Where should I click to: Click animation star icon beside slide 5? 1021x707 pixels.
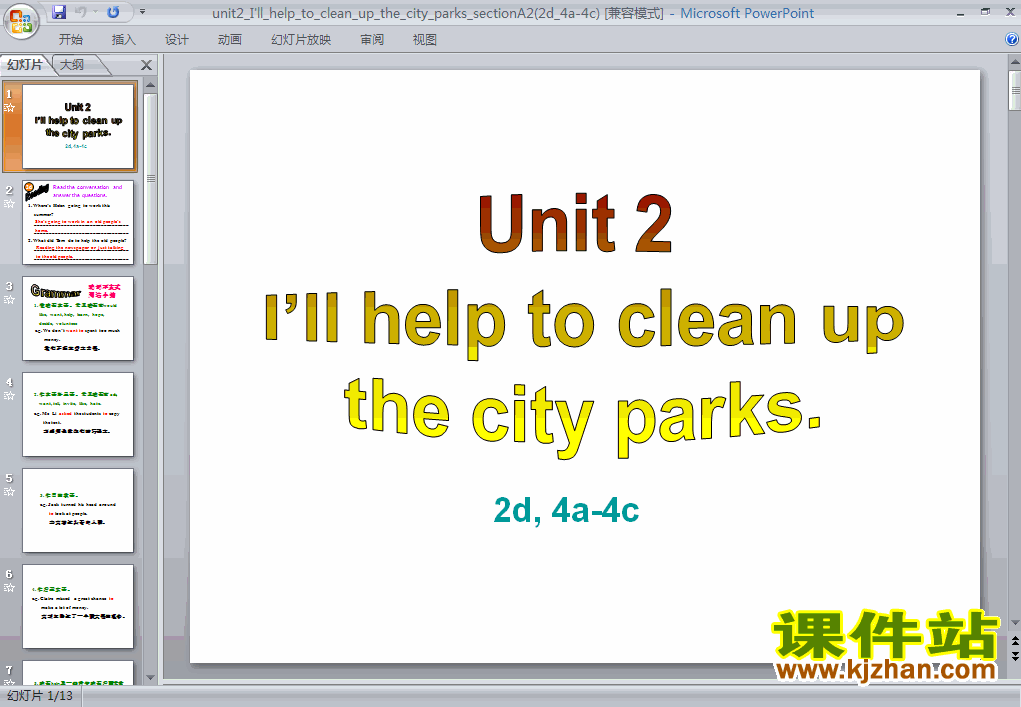click(9, 492)
